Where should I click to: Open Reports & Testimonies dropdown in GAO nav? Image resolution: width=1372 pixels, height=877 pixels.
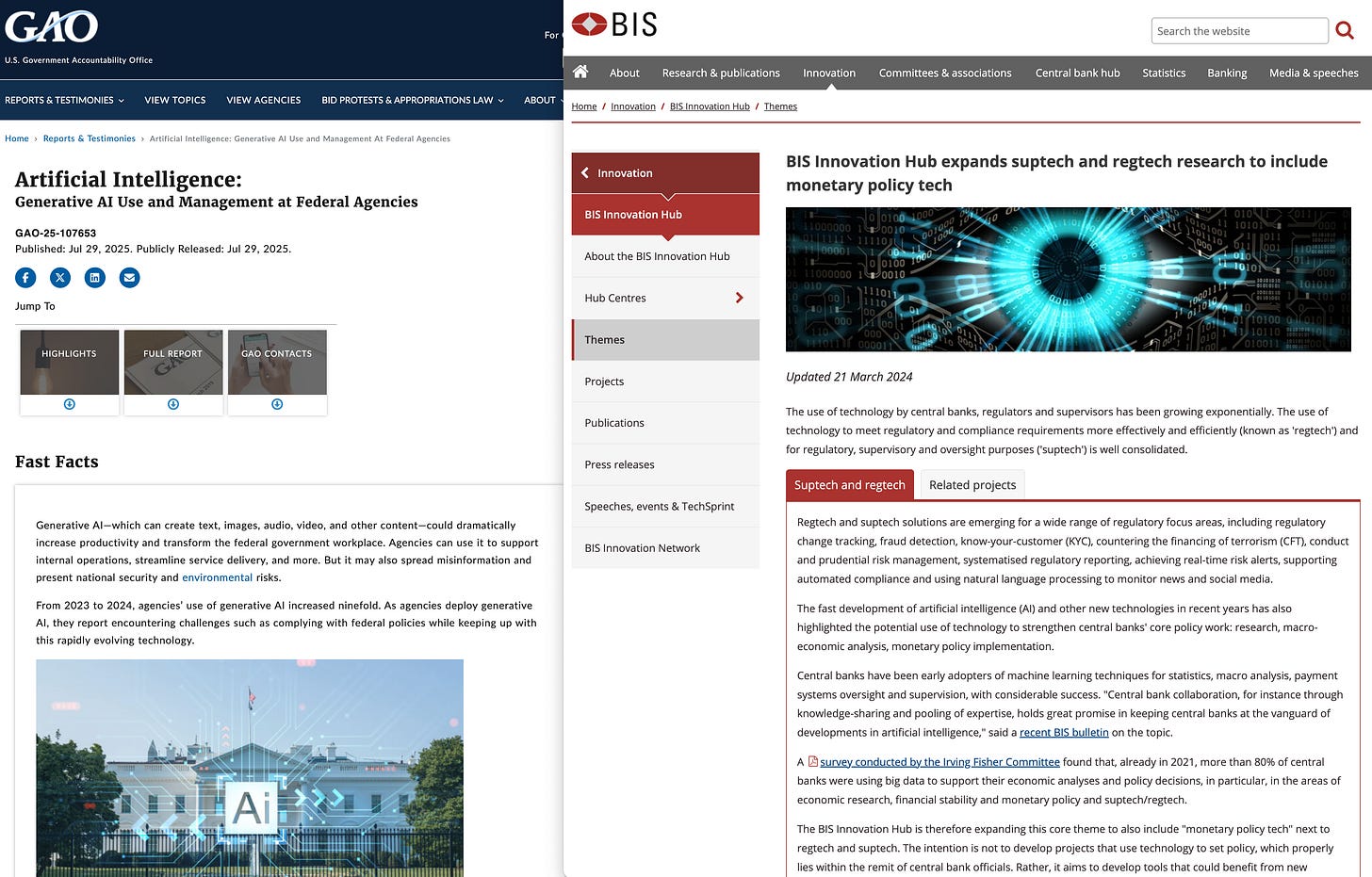point(64,100)
